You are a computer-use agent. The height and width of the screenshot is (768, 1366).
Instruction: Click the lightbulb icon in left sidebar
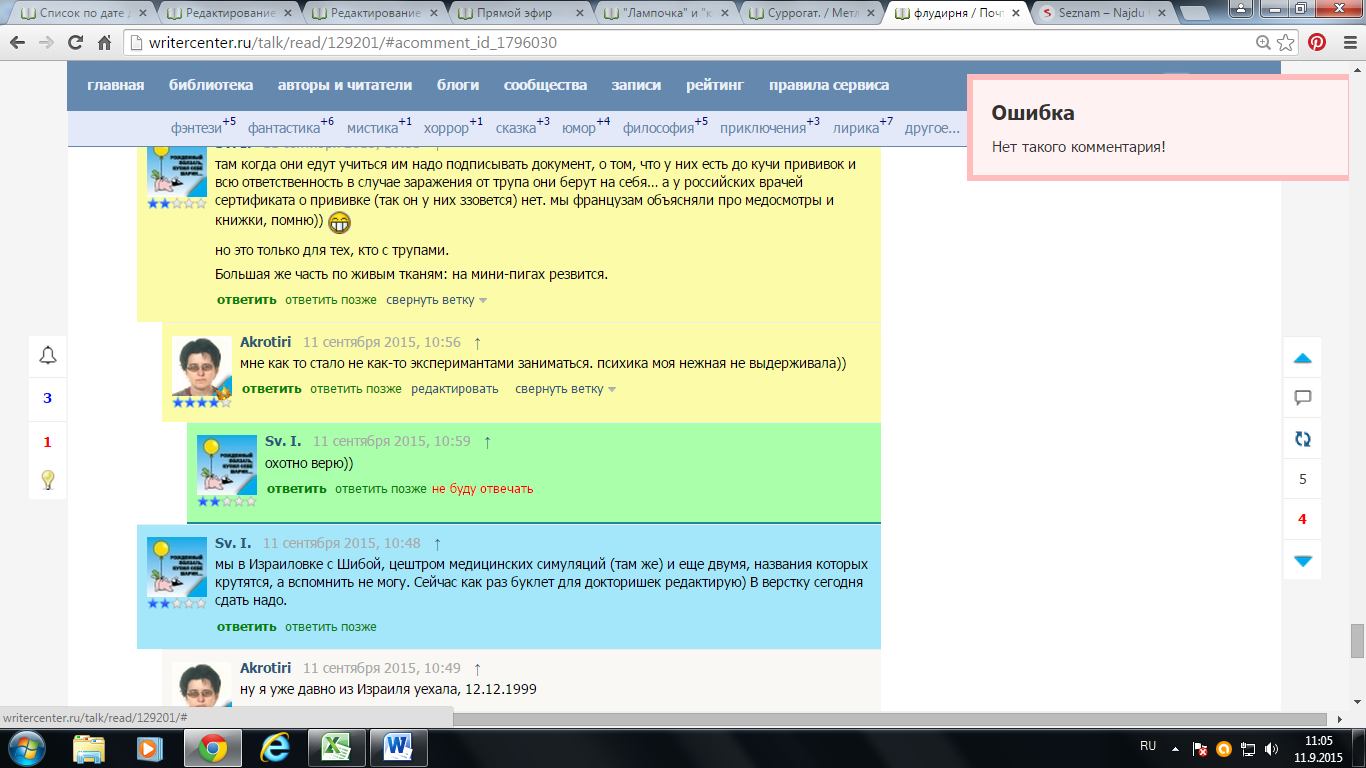coord(47,480)
